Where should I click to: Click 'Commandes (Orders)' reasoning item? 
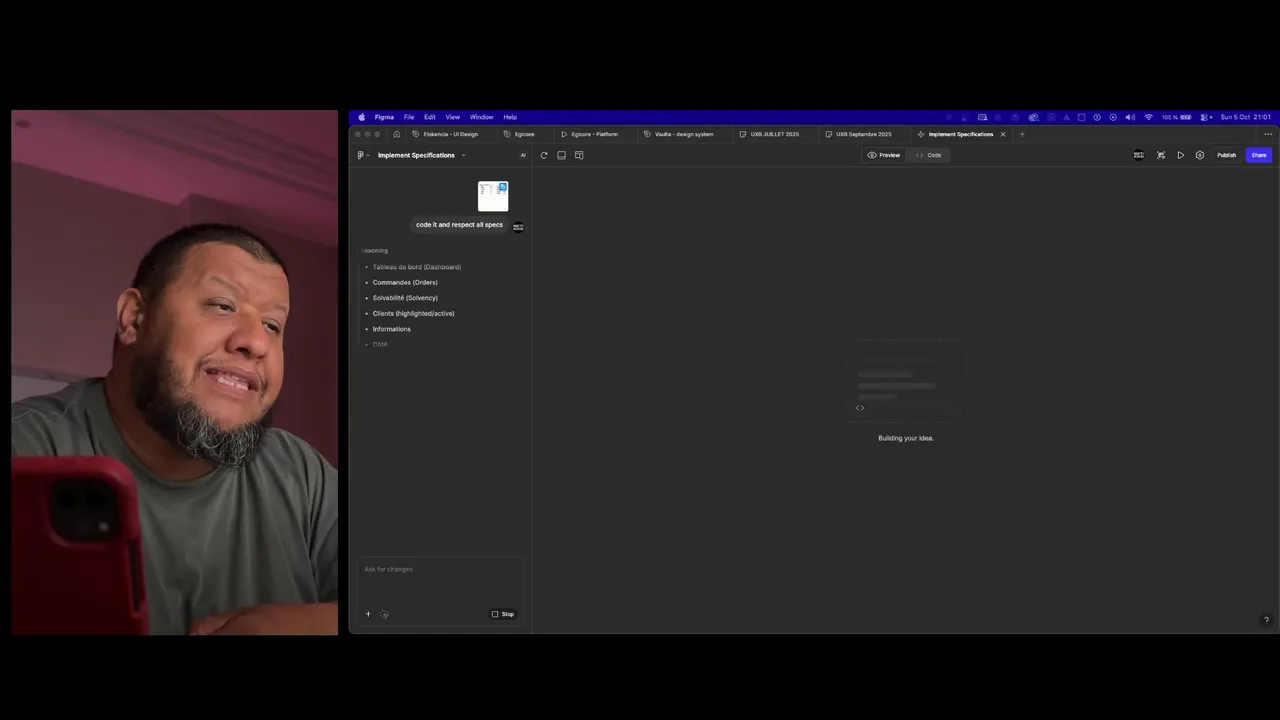tap(405, 282)
